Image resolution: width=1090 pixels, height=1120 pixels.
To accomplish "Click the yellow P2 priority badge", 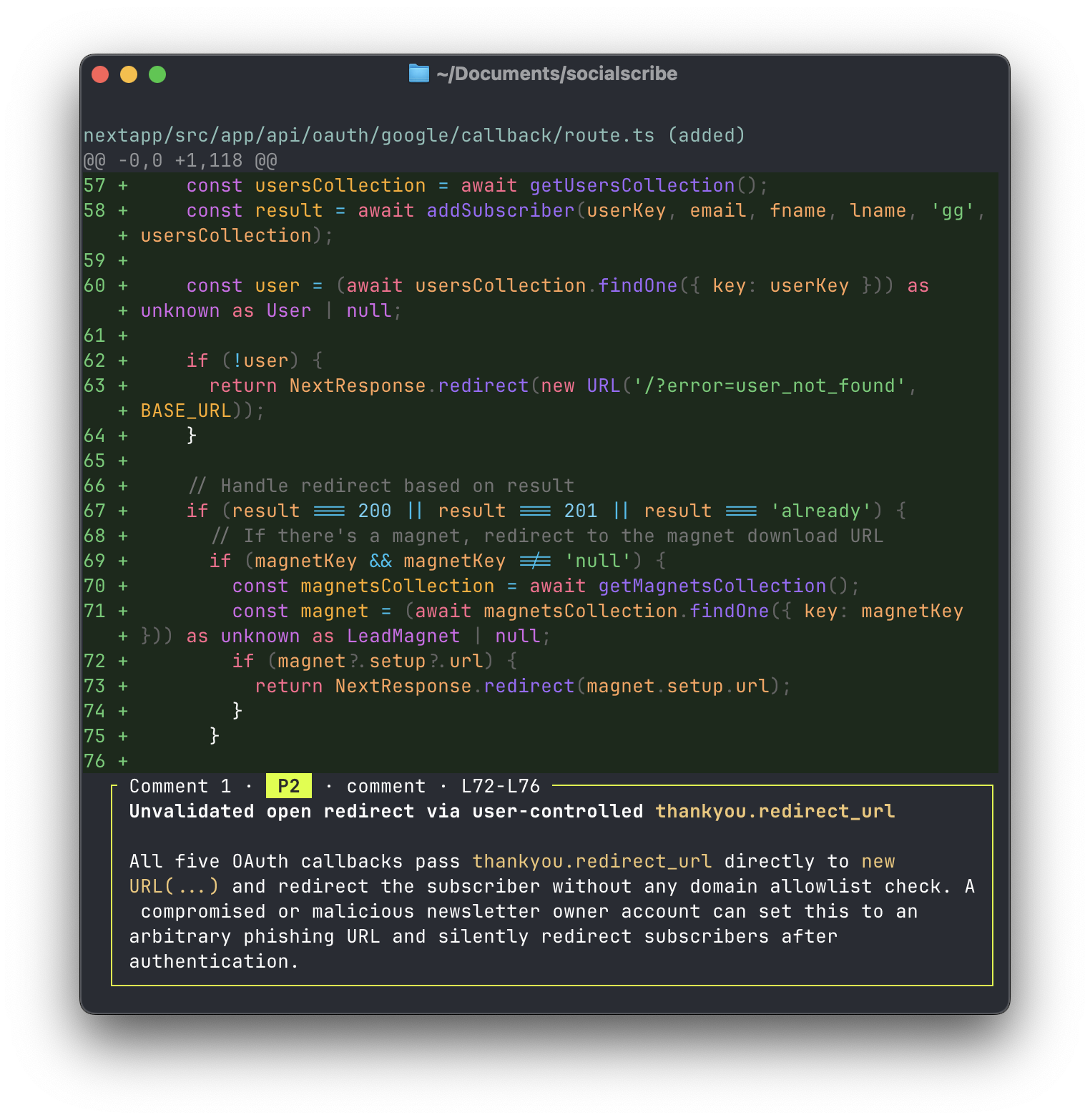I will 289,786.
